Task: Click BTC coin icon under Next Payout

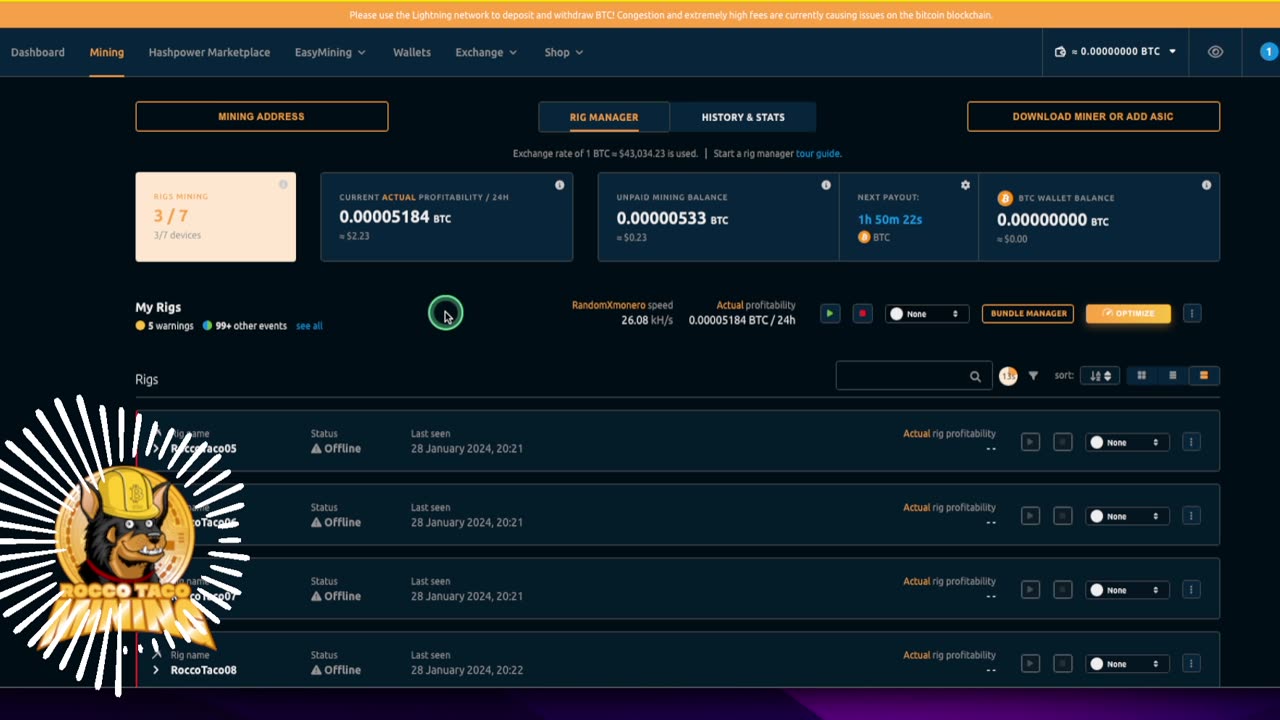Action: click(x=864, y=237)
